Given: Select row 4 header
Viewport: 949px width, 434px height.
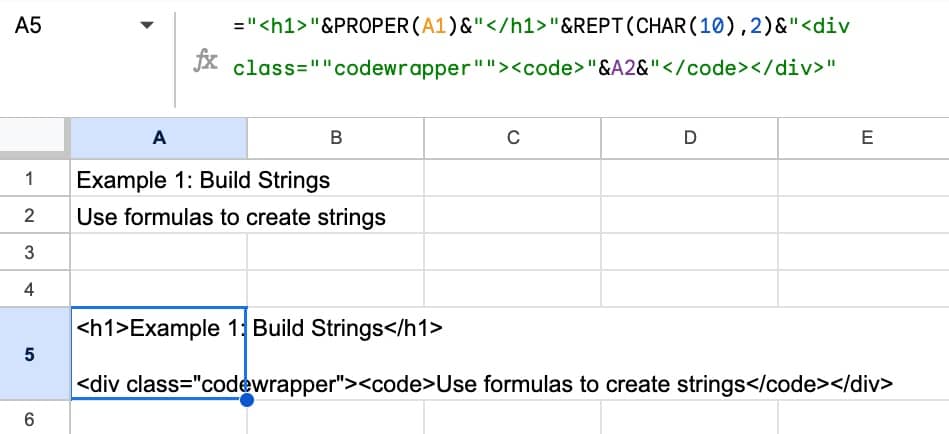Looking at the screenshot, I should 28,289.
